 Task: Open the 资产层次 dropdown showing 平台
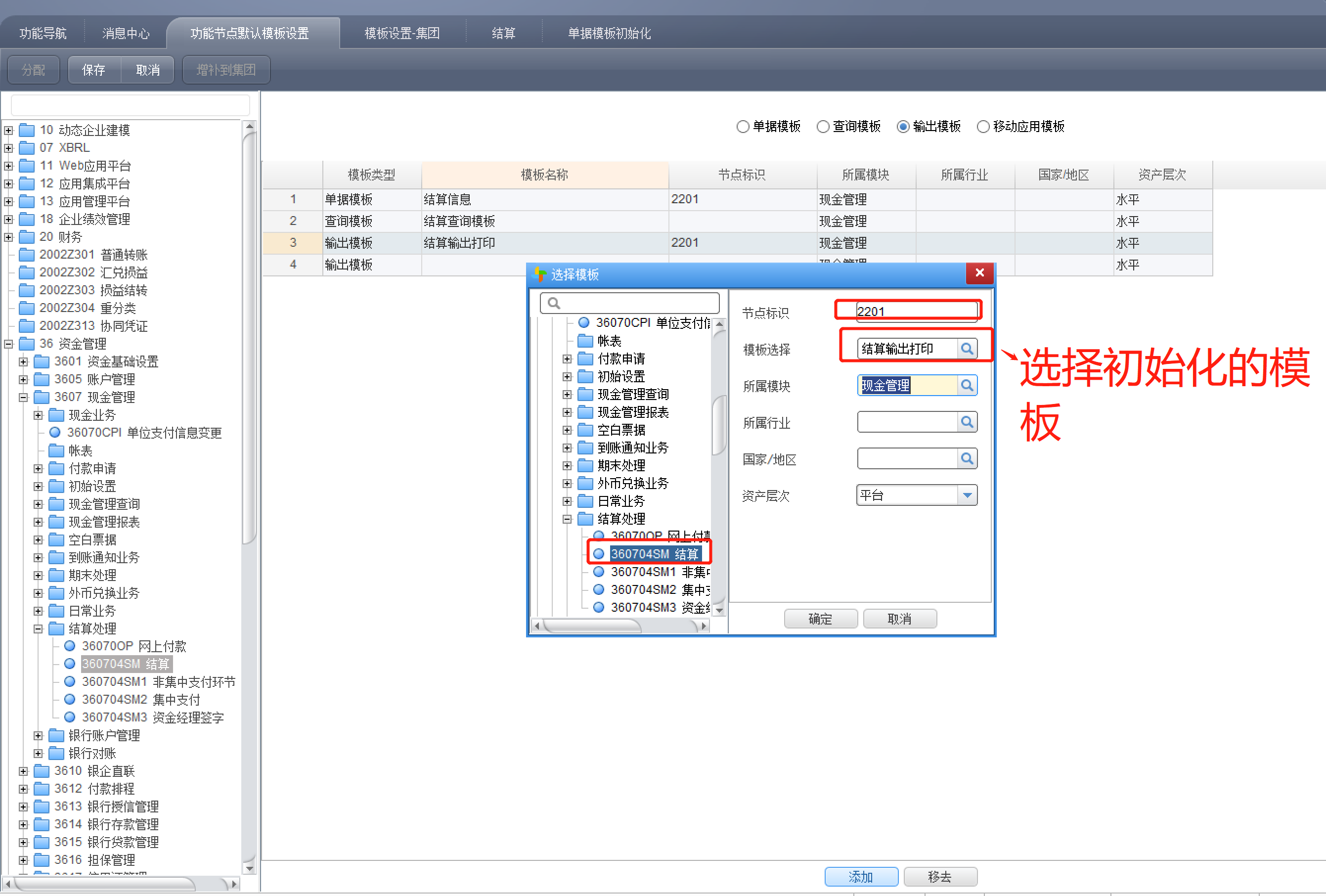pos(967,495)
